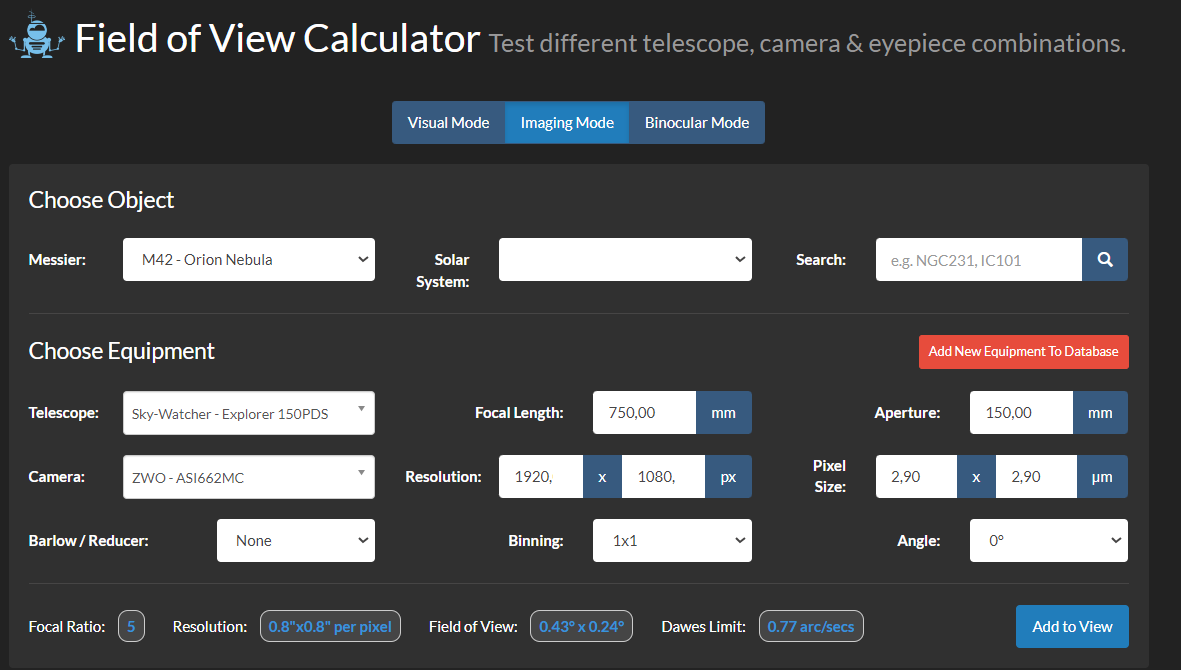Screen dimensions: 1181x670
Task: Edit the Aperture value field
Action: 1021,413
